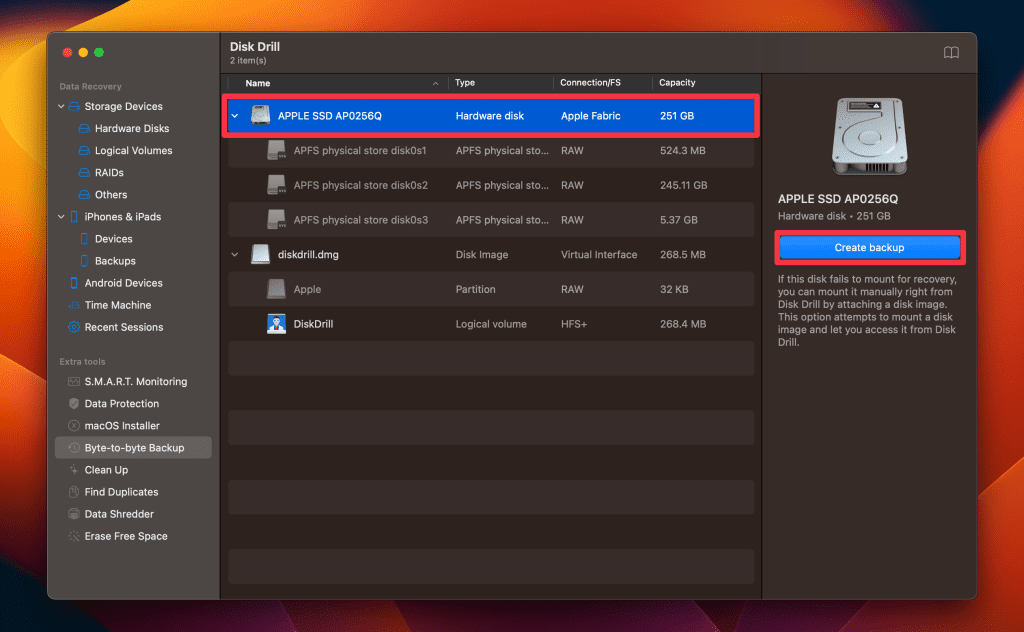Screen dimensions: 1024x632
Task: Click the Hardware disk • 251 GB subtitle
Action: (x=833, y=216)
